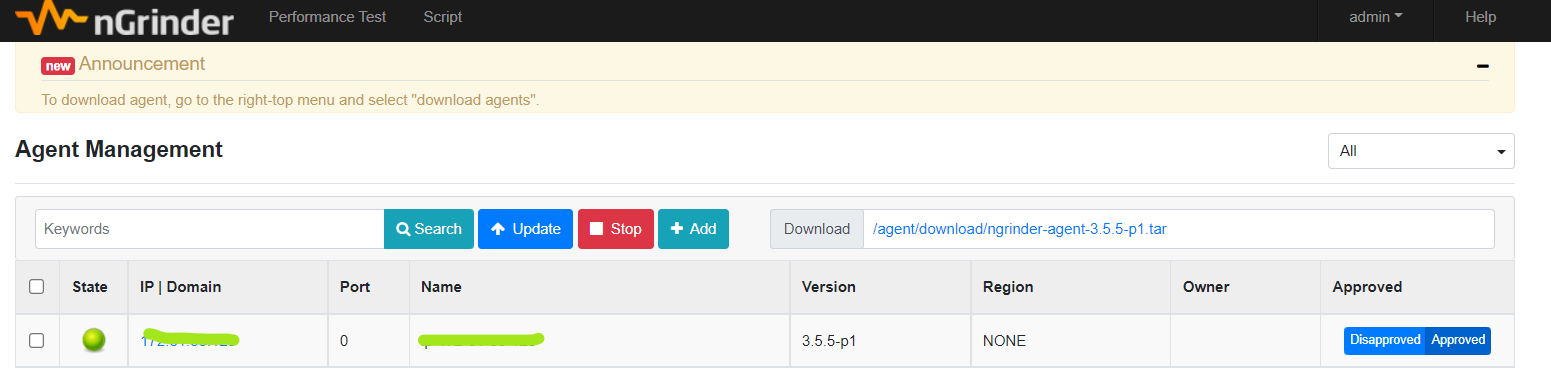Tick the agent row checkbox
This screenshot has width=1551, height=375.
[x=37, y=340]
